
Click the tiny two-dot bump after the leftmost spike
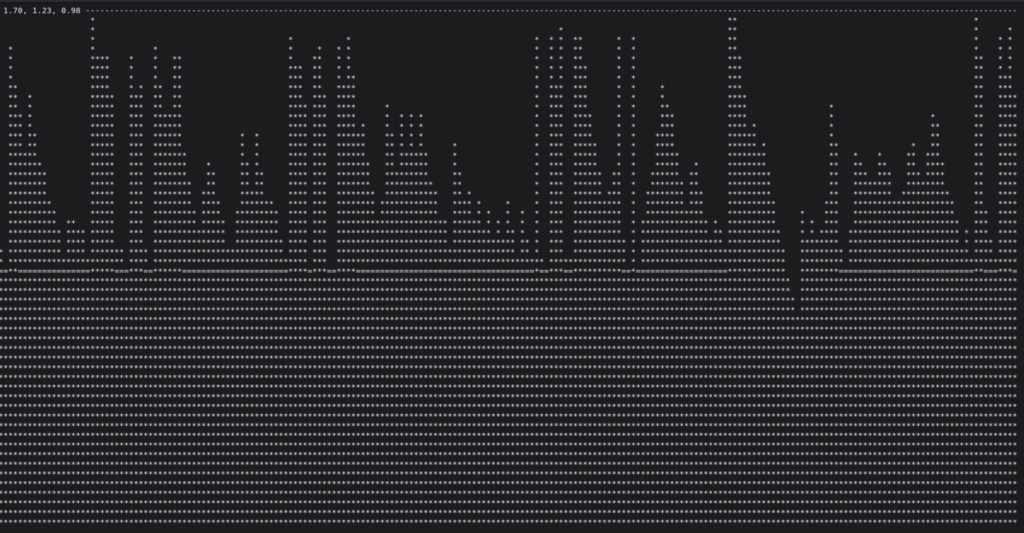(x=70, y=225)
